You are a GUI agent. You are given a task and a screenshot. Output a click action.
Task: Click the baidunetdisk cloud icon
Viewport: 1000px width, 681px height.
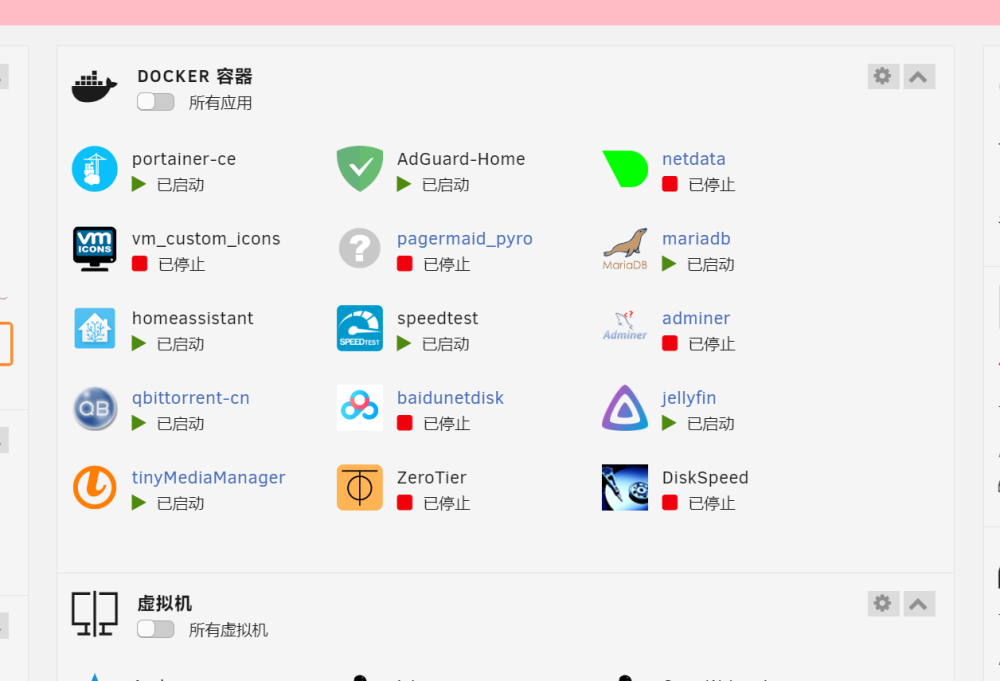point(360,407)
